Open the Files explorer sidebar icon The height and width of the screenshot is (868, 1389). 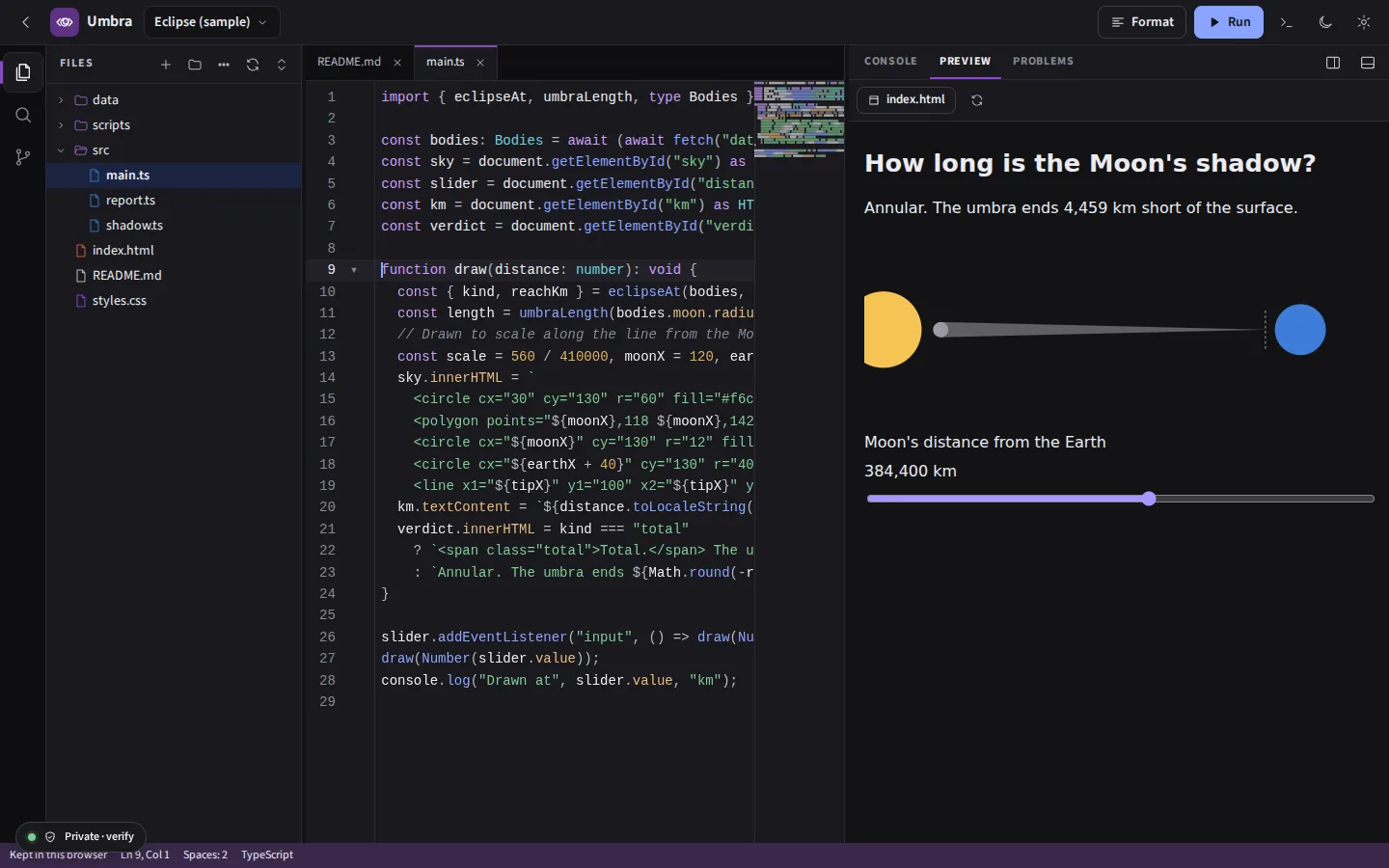coord(23,72)
